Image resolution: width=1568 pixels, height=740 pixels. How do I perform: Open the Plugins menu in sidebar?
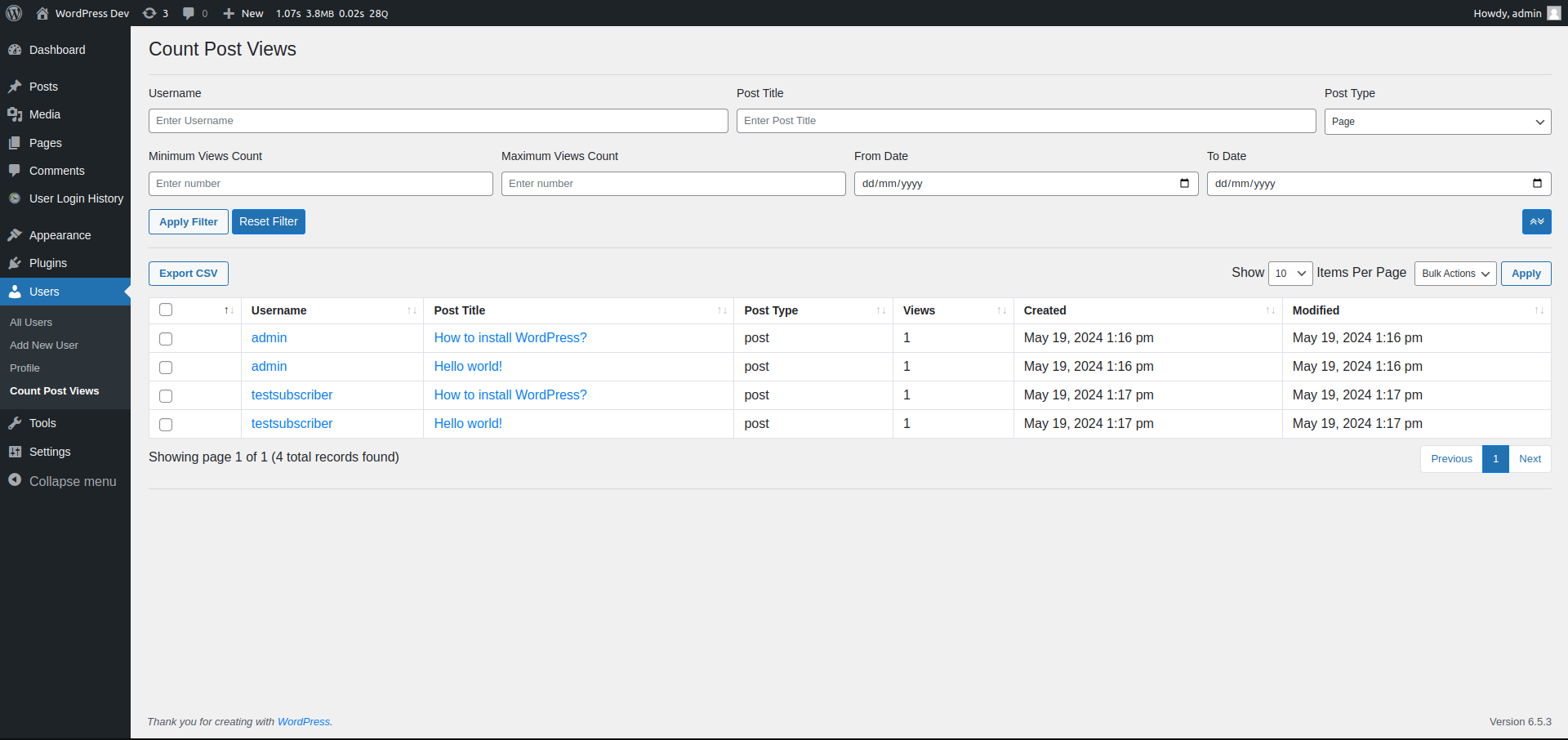[x=48, y=263]
